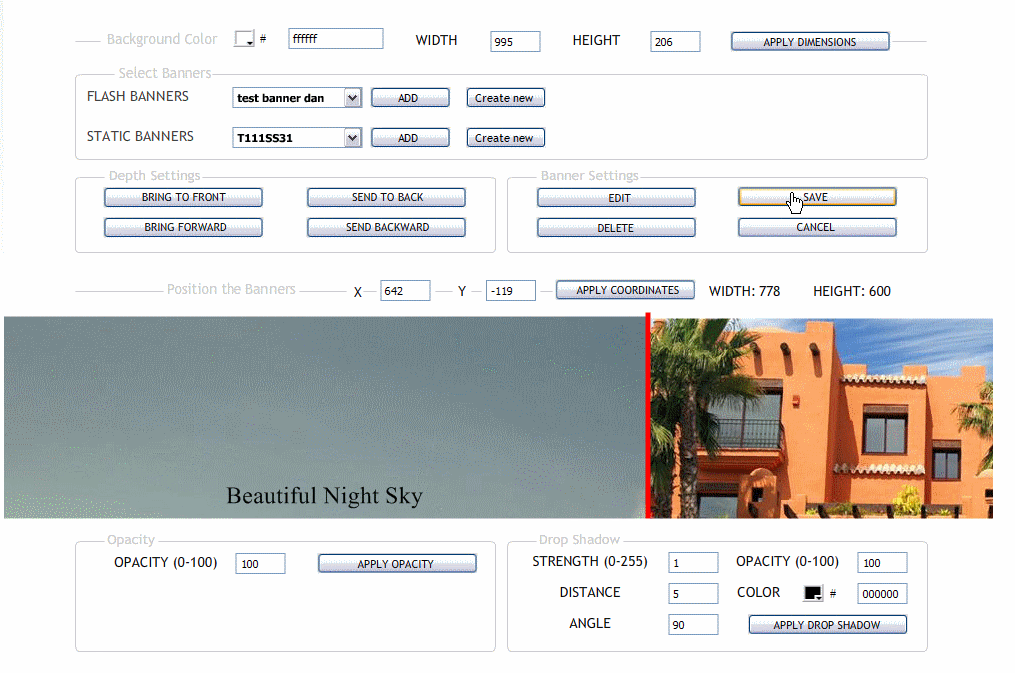
Task: Click SEND TO BACK button
Action: coord(386,197)
